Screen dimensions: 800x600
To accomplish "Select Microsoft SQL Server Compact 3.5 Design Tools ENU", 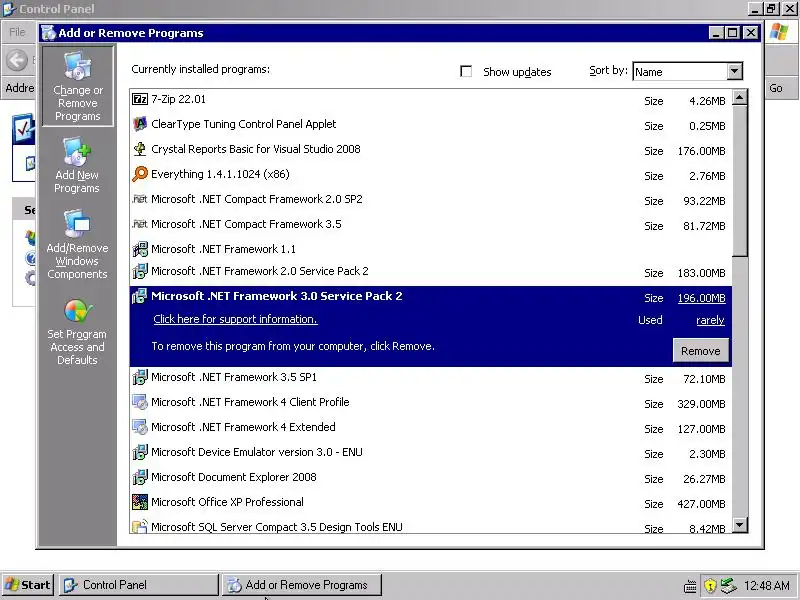I will pos(431,525).
